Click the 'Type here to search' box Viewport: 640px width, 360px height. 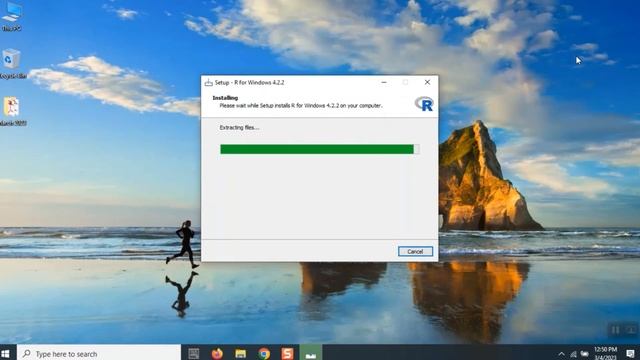pyautogui.click(x=99, y=353)
